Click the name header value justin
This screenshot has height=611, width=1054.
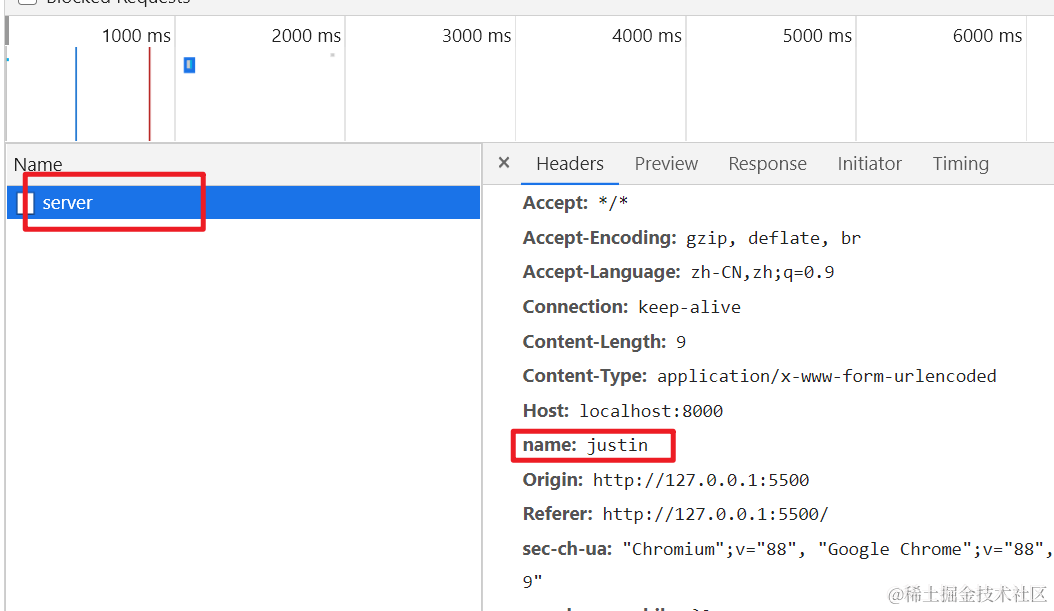pyautogui.click(x=617, y=446)
